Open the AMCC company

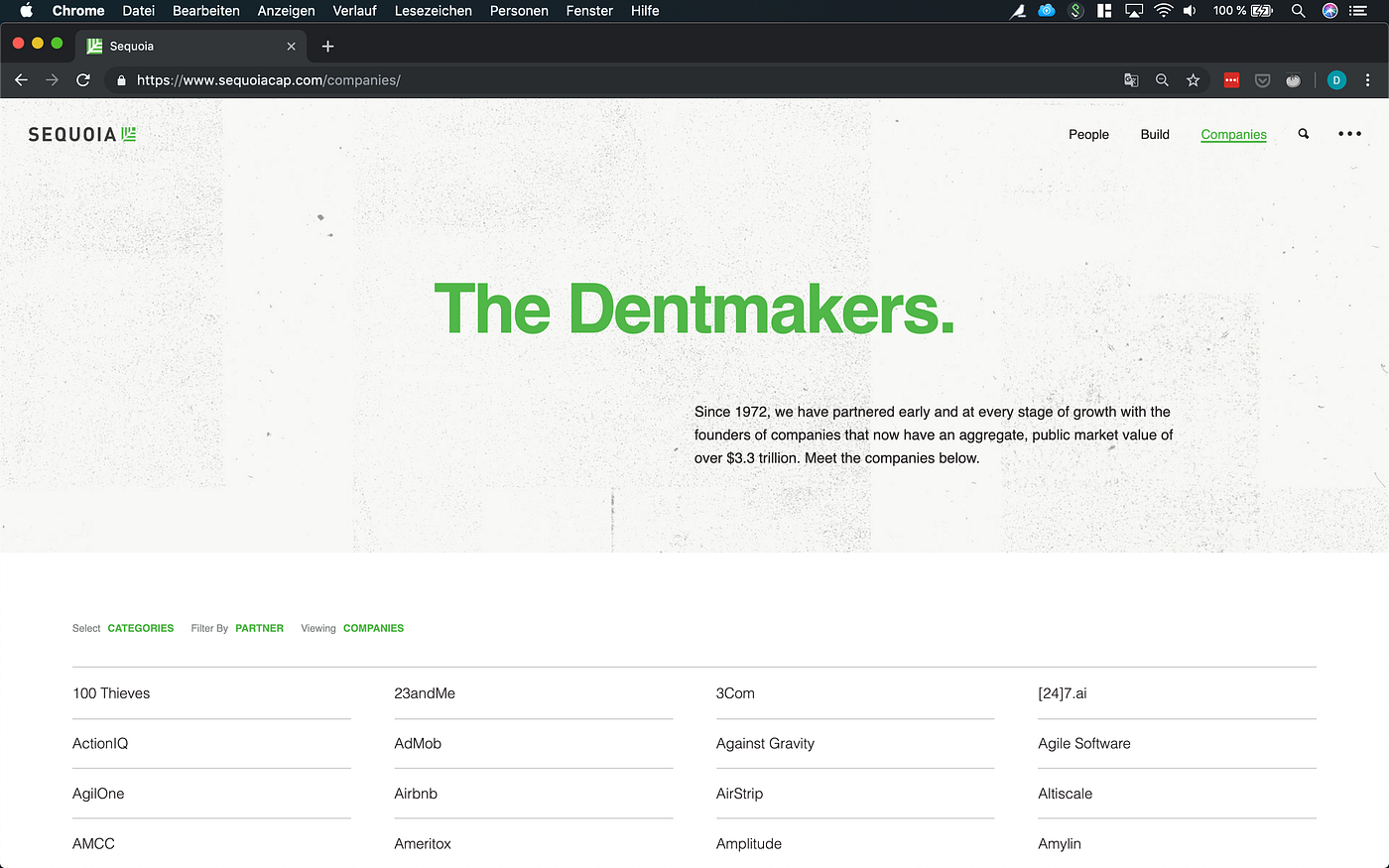click(93, 843)
